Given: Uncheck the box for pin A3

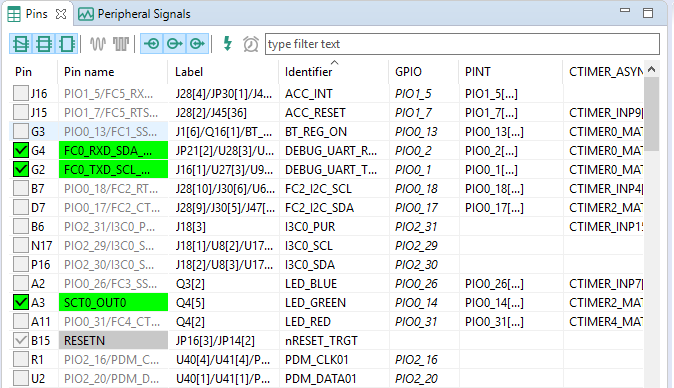Looking at the screenshot, I should 21,302.
